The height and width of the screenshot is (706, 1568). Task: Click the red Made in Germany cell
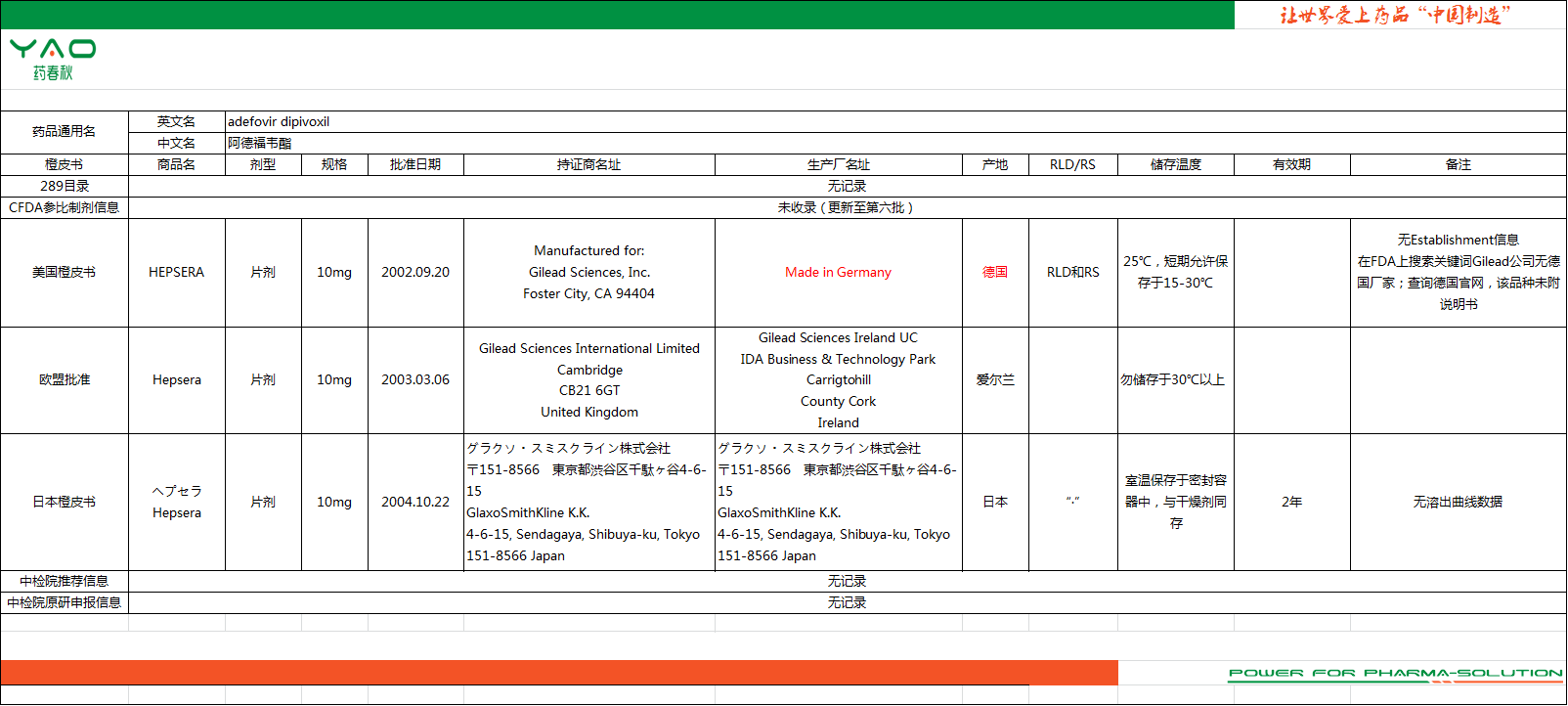pyautogui.click(x=839, y=273)
